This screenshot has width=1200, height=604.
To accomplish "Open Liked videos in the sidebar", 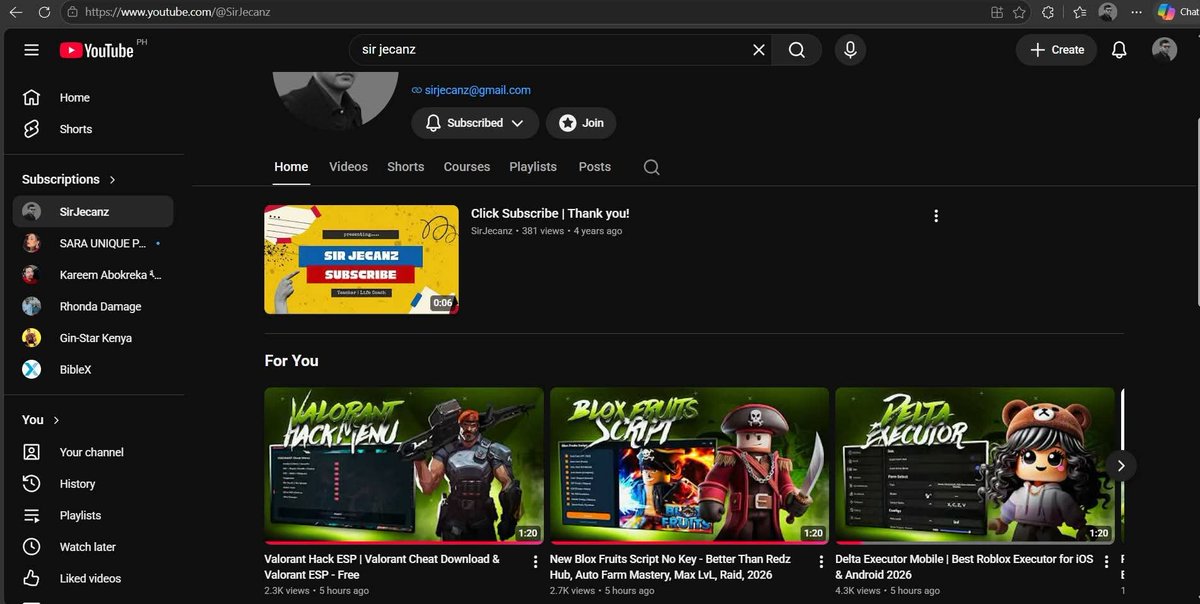I will (x=93, y=578).
